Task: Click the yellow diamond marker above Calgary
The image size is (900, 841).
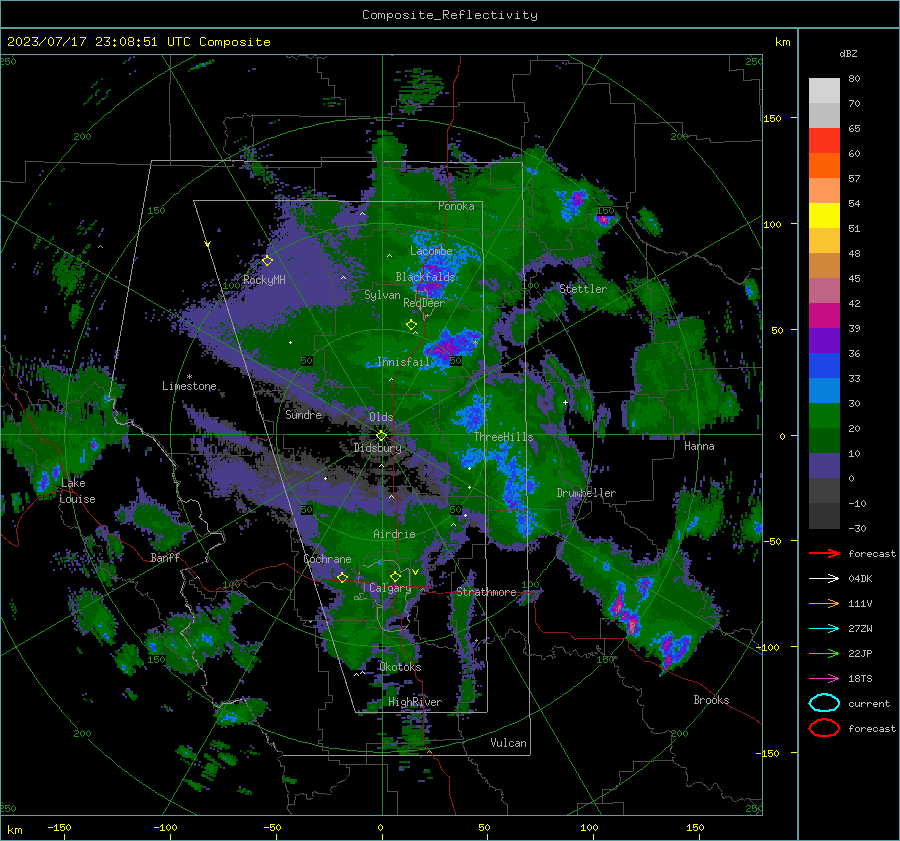Action: pyautogui.click(x=395, y=576)
